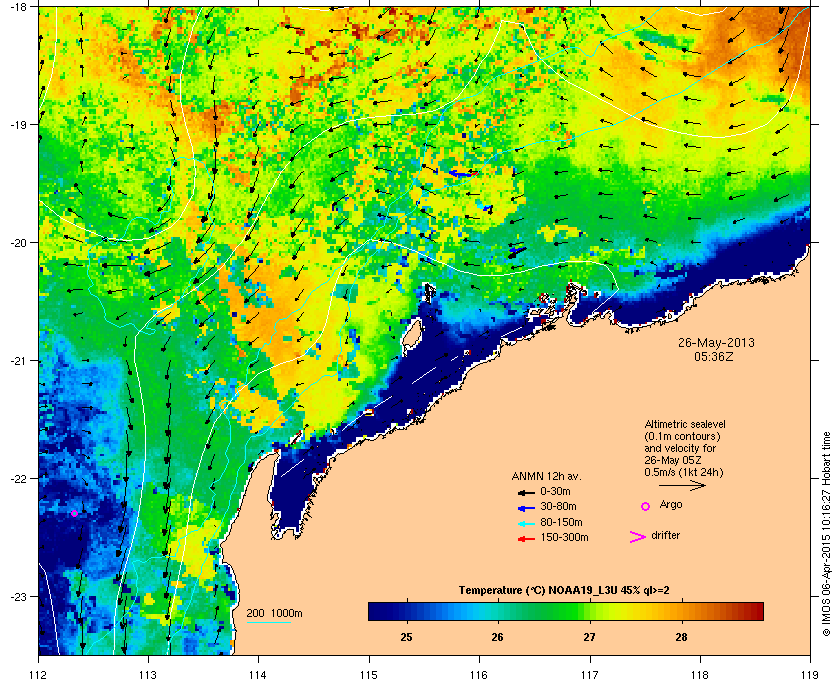The image size is (840, 680).
Task: Click the 0-30m depth label
Action: (555, 491)
